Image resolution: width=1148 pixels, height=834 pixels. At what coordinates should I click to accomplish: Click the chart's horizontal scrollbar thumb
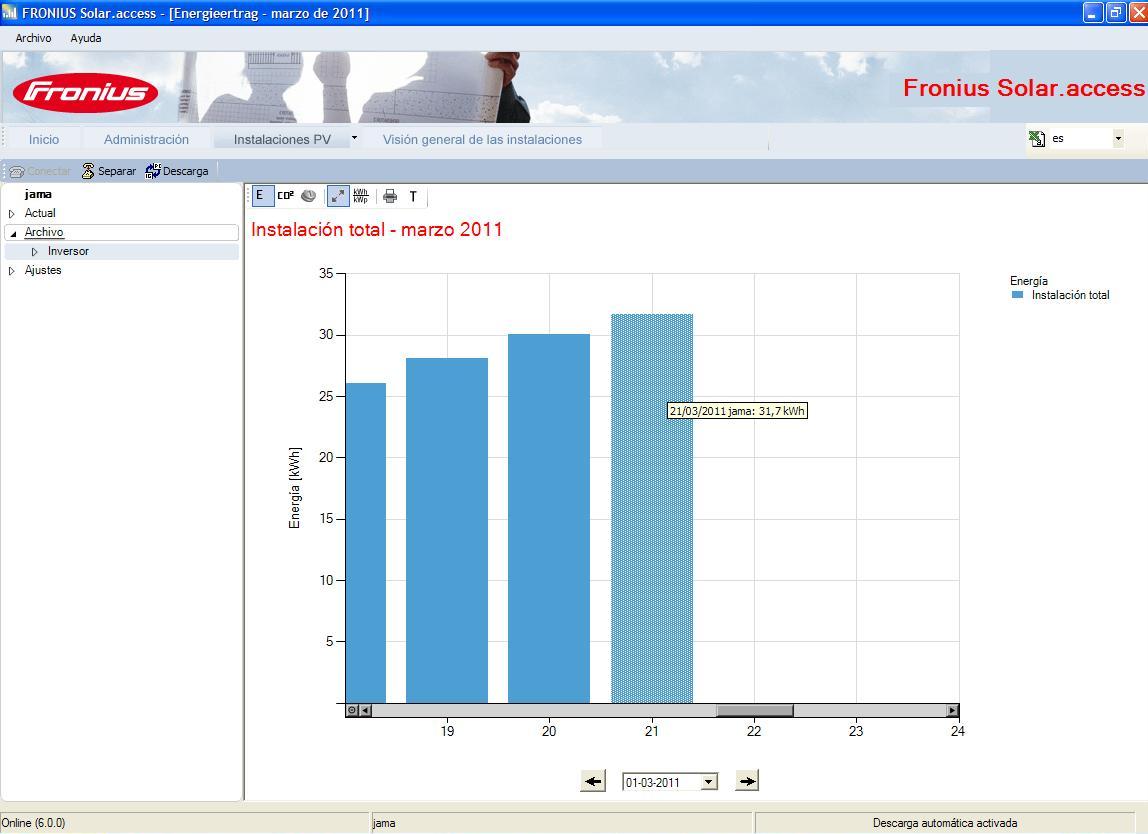[x=754, y=710]
